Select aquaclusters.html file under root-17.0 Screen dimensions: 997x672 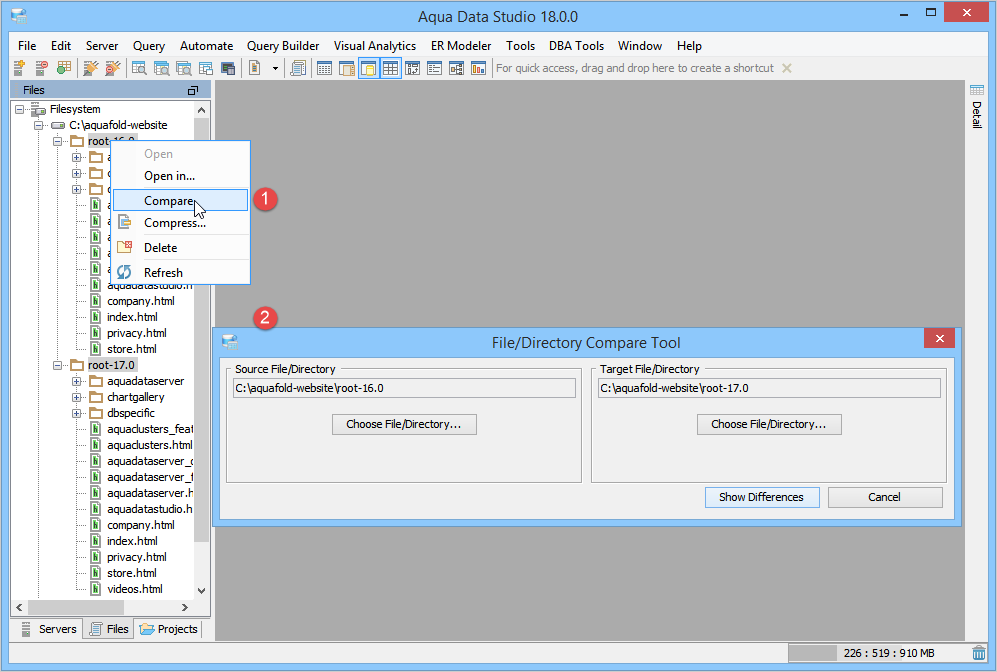coord(149,445)
